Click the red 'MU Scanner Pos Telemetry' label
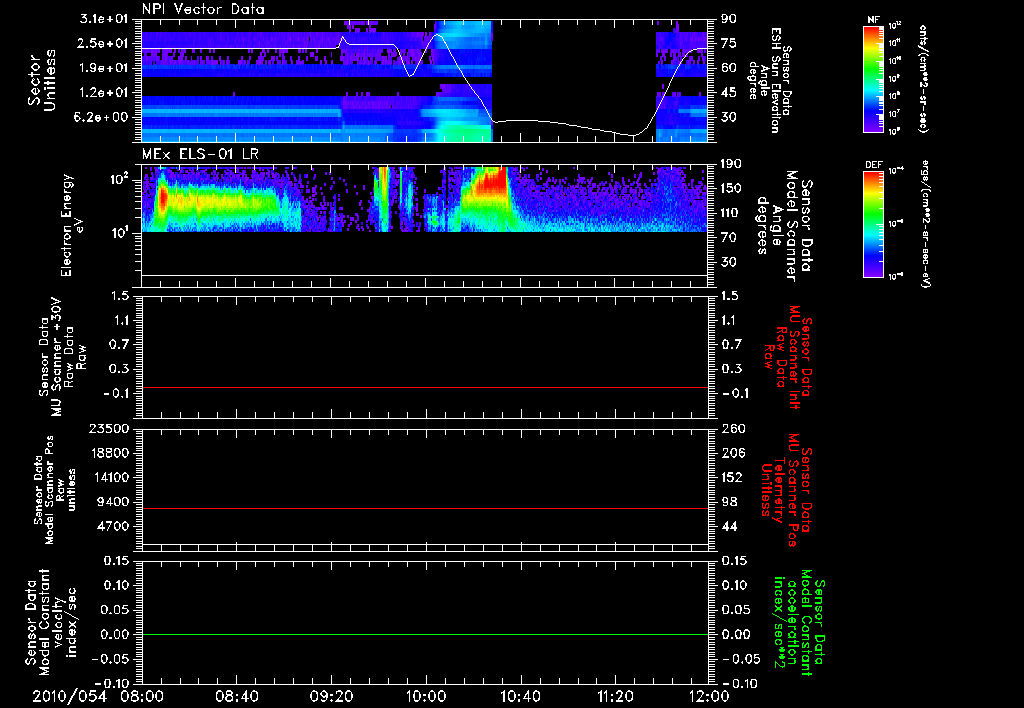The image size is (1024, 708). [786, 490]
